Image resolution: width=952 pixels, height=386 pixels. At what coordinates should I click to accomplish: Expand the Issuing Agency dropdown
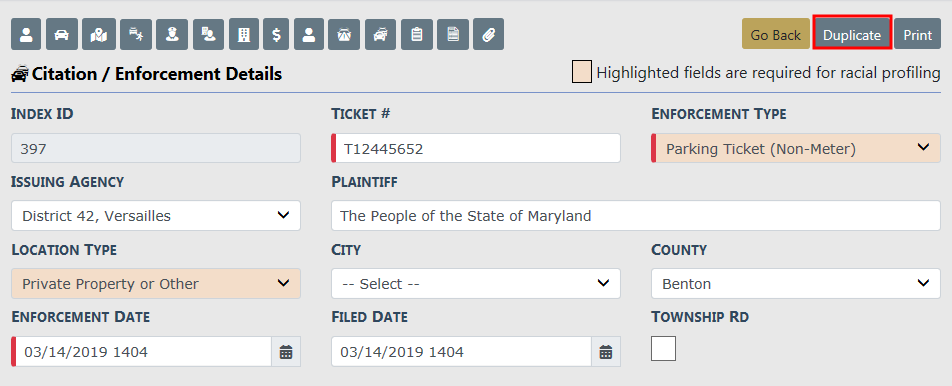point(155,215)
